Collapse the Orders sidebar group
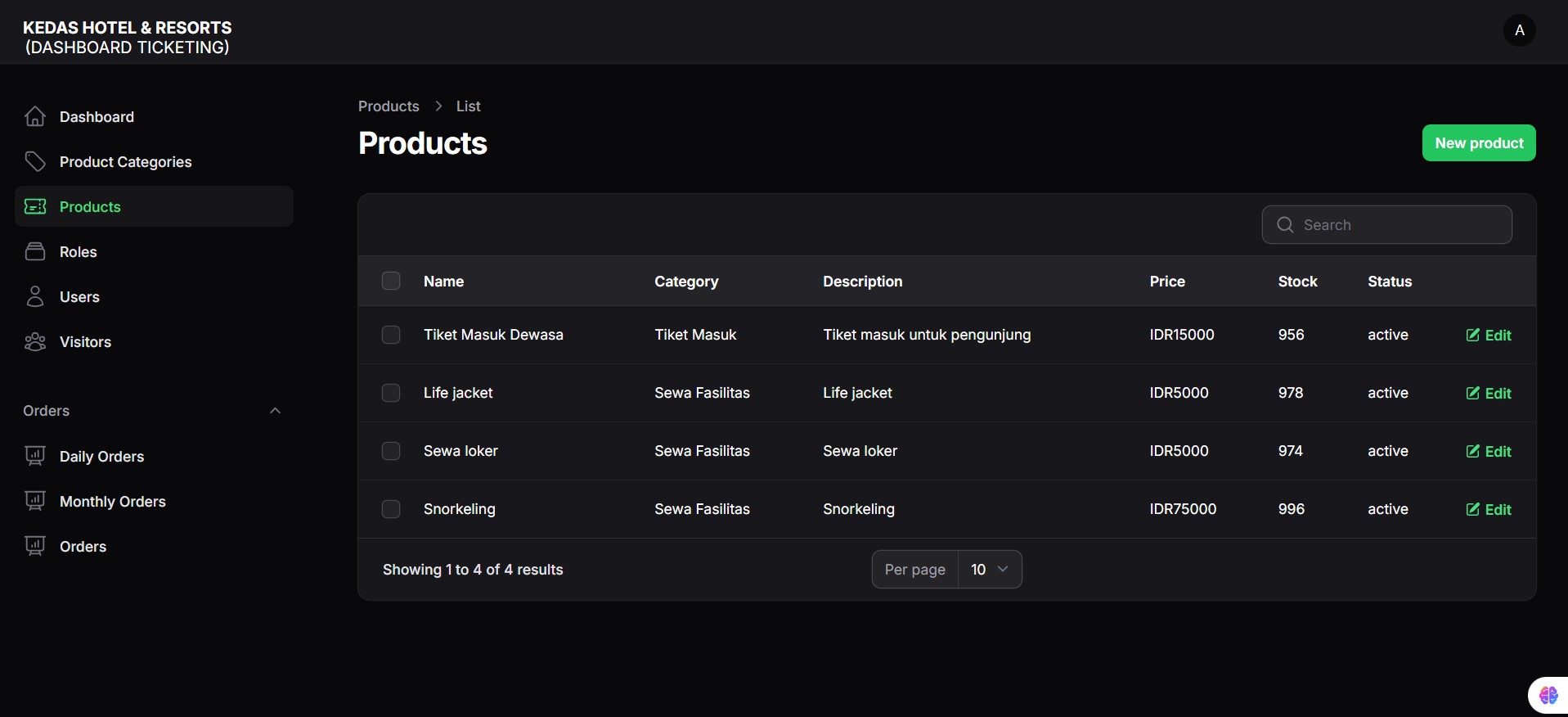The image size is (1568, 717). point(275,411)
